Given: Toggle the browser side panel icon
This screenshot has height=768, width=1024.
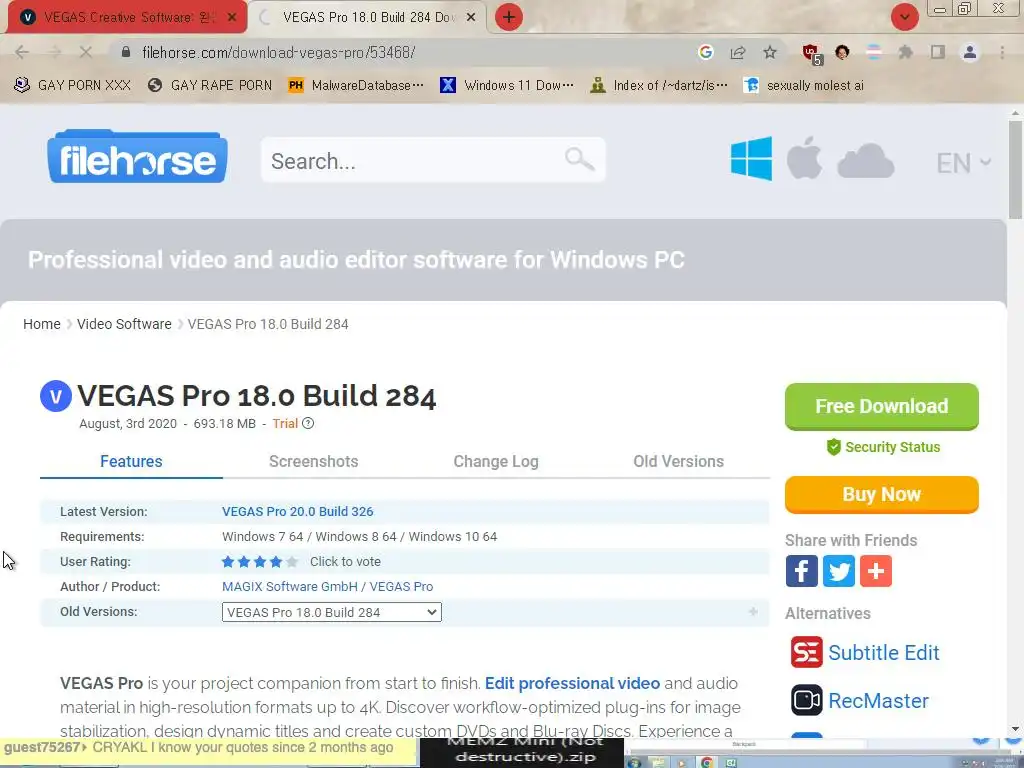Looking at the screenshot, I should [938, 52].
